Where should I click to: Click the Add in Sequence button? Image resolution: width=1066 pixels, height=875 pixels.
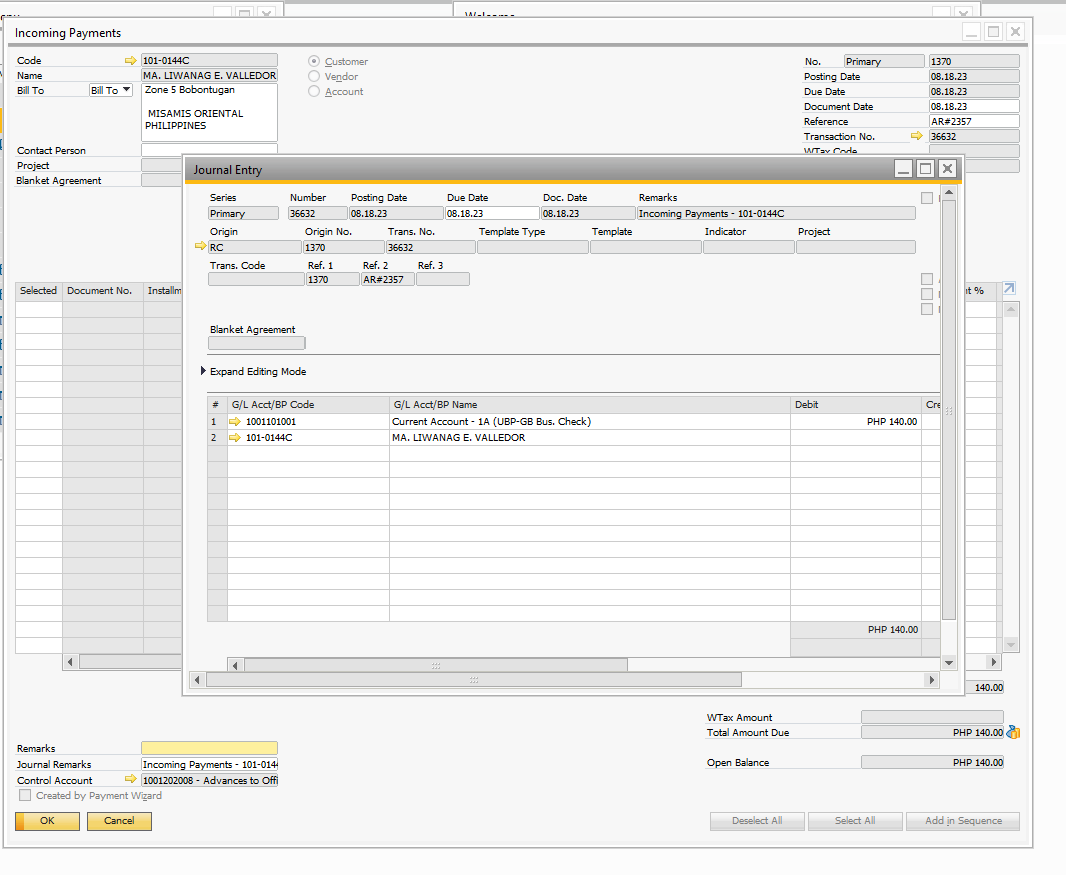(963, 821)
